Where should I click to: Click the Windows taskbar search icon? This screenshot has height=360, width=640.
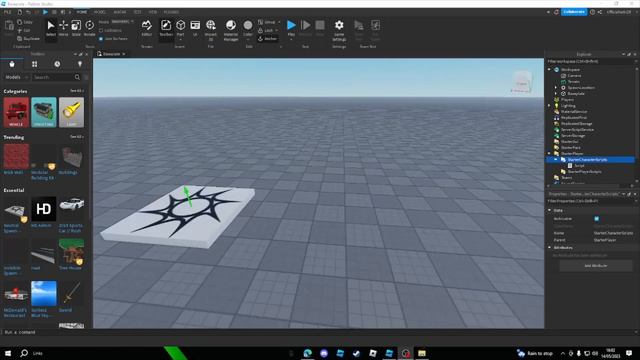24,353
